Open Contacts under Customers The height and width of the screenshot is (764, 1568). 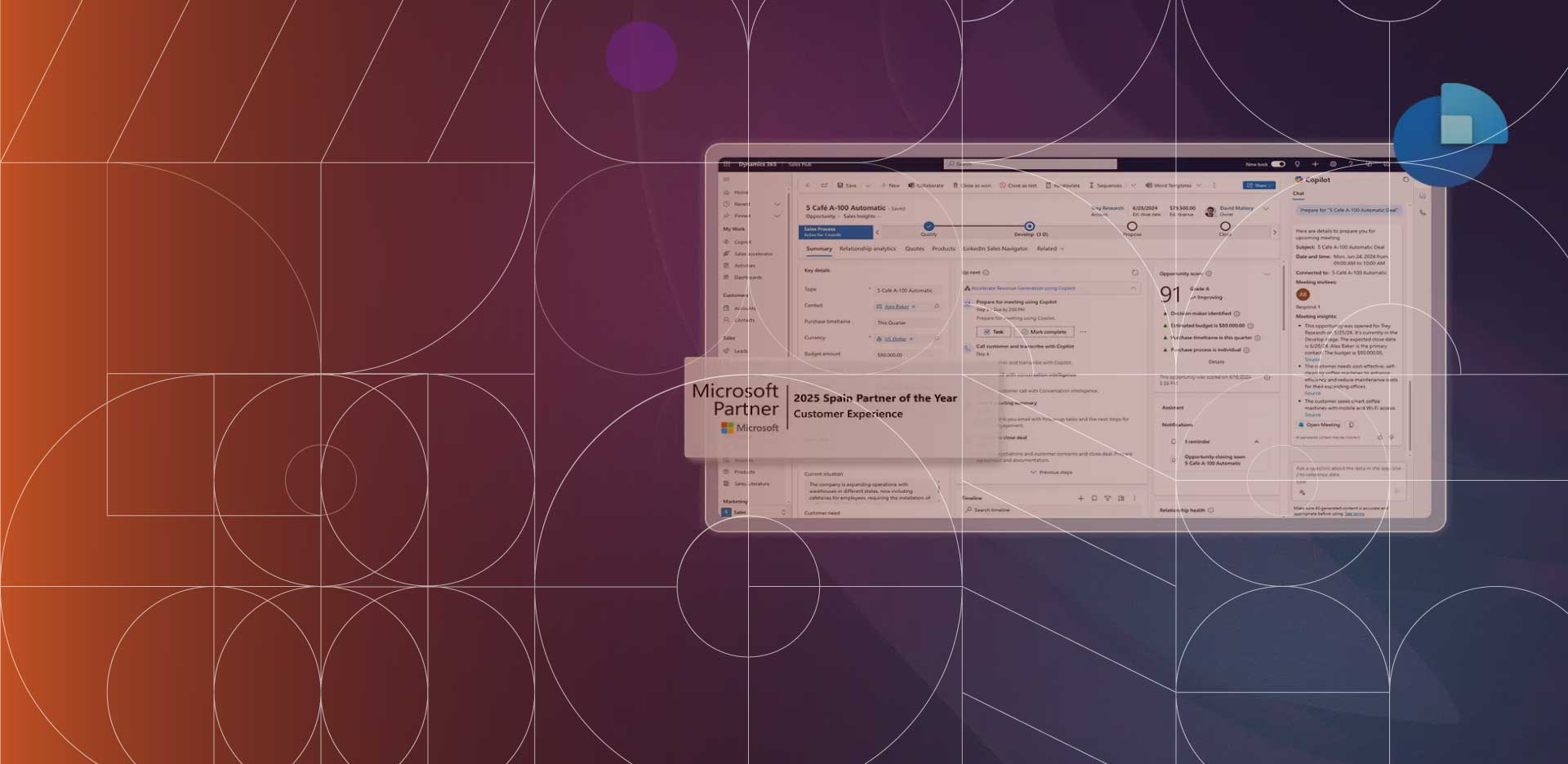tap(740, 320)
